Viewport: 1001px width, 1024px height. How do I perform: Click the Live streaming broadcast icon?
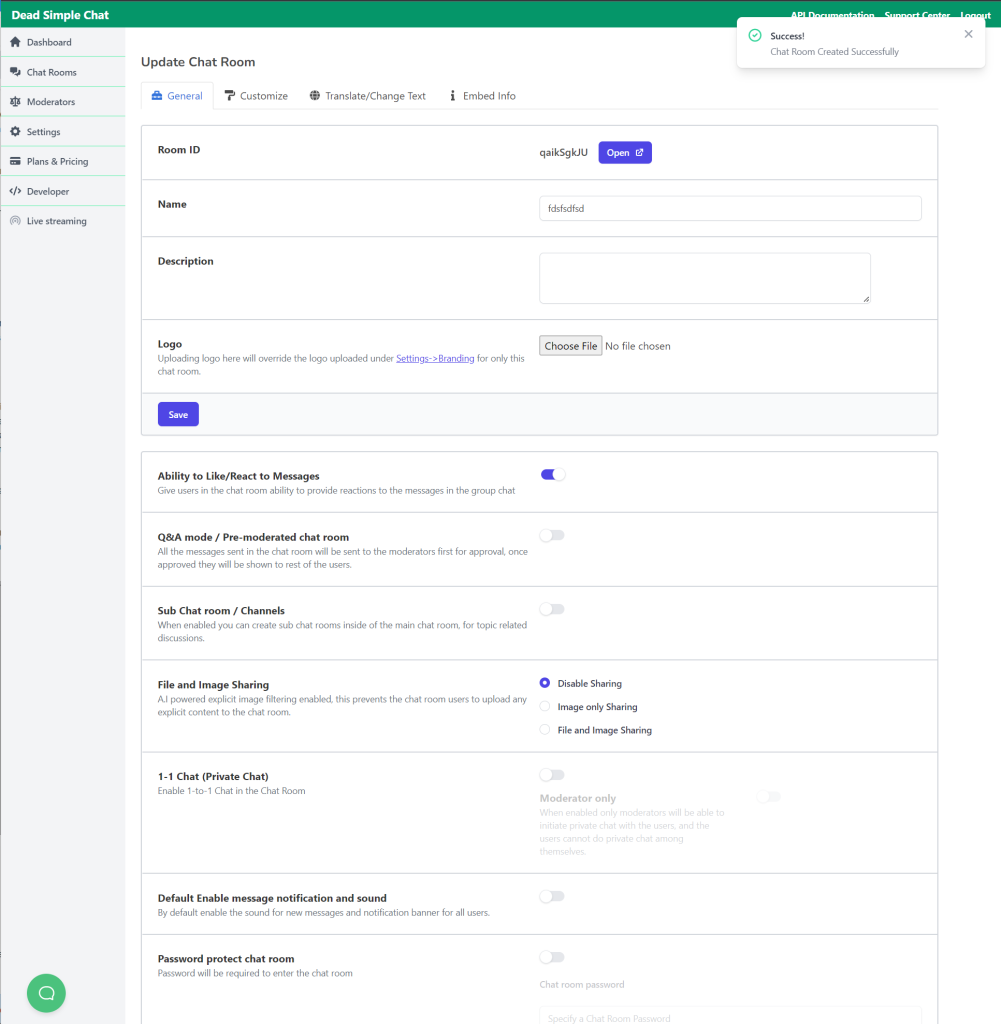15,221
